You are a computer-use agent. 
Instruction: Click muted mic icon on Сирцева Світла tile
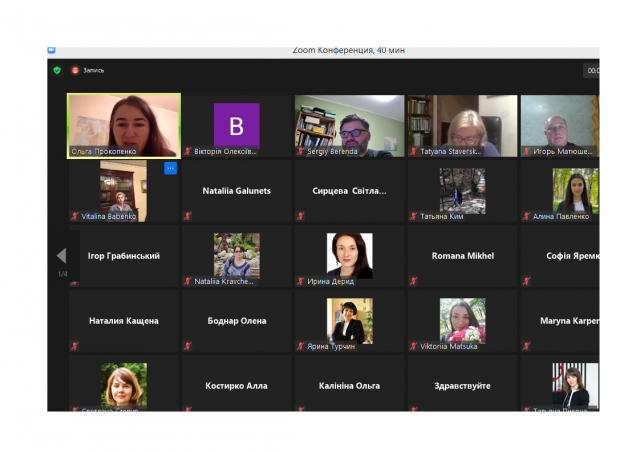tap(301, 216)
